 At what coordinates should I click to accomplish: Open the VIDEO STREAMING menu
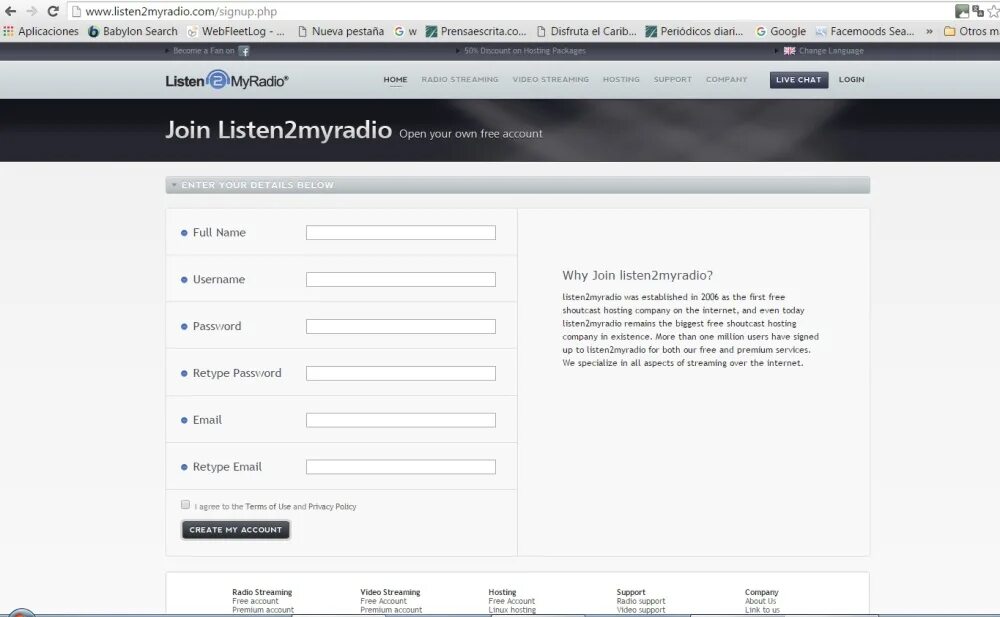550,80
